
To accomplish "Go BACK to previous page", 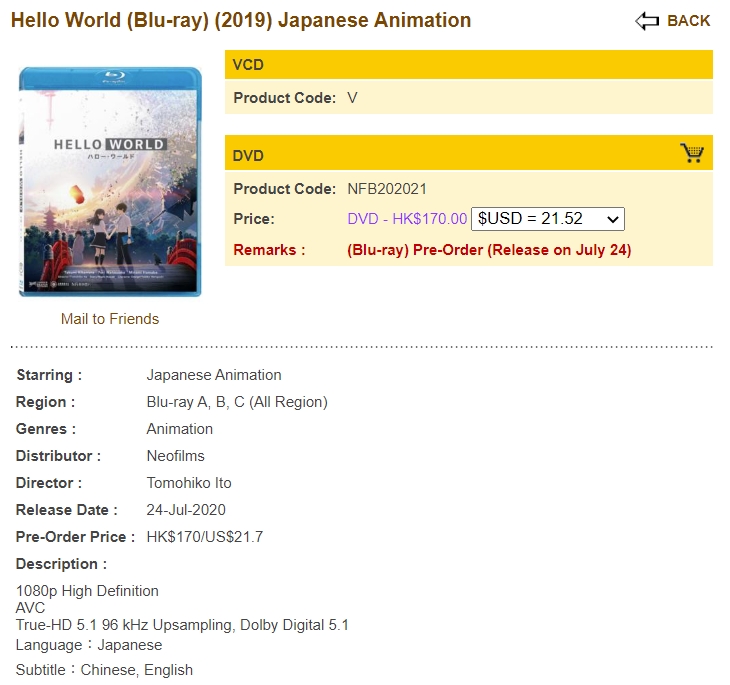I will click(x=688, y=21).
